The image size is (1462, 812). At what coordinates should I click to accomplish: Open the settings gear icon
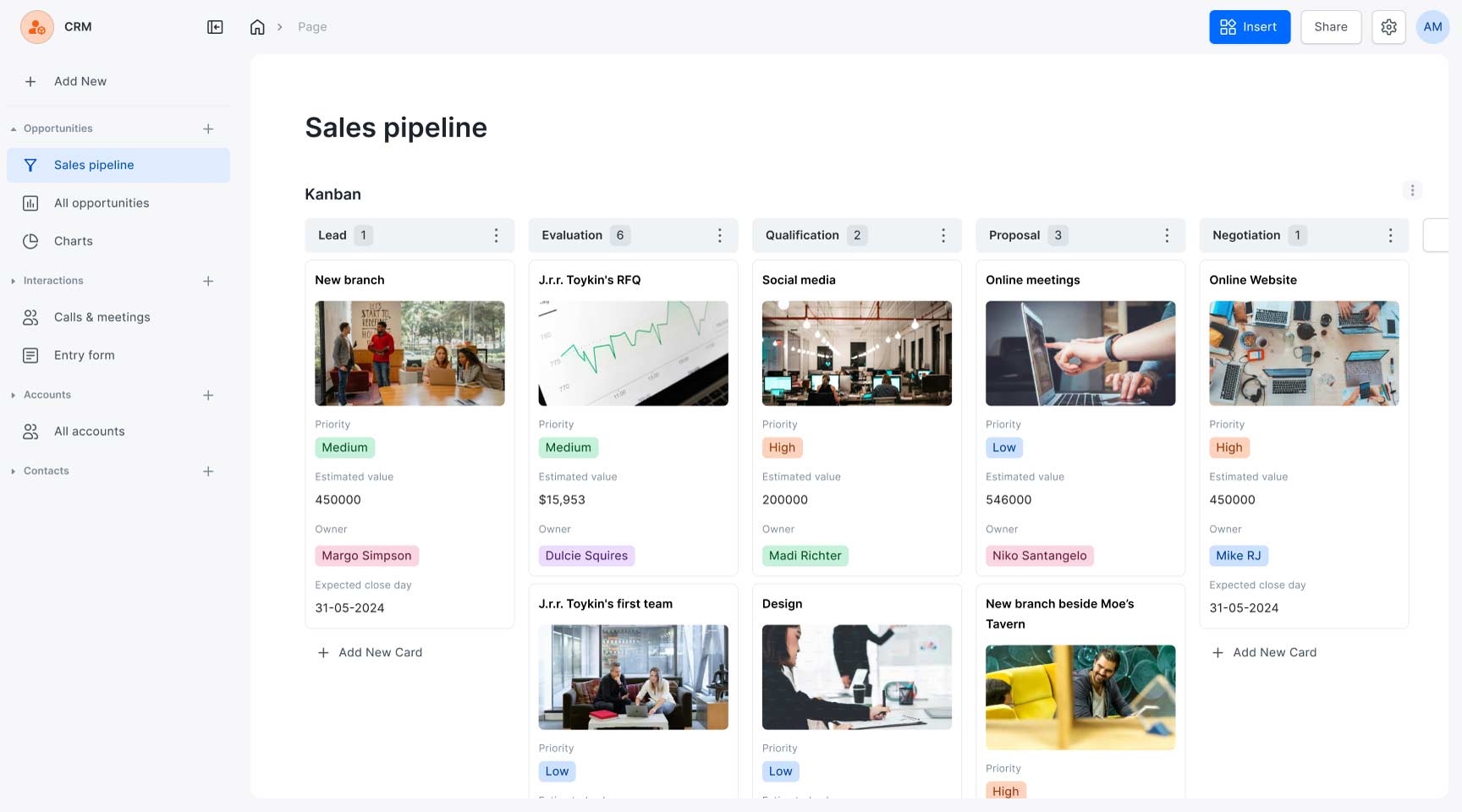pyautogui.click(x=1388, y=27)
